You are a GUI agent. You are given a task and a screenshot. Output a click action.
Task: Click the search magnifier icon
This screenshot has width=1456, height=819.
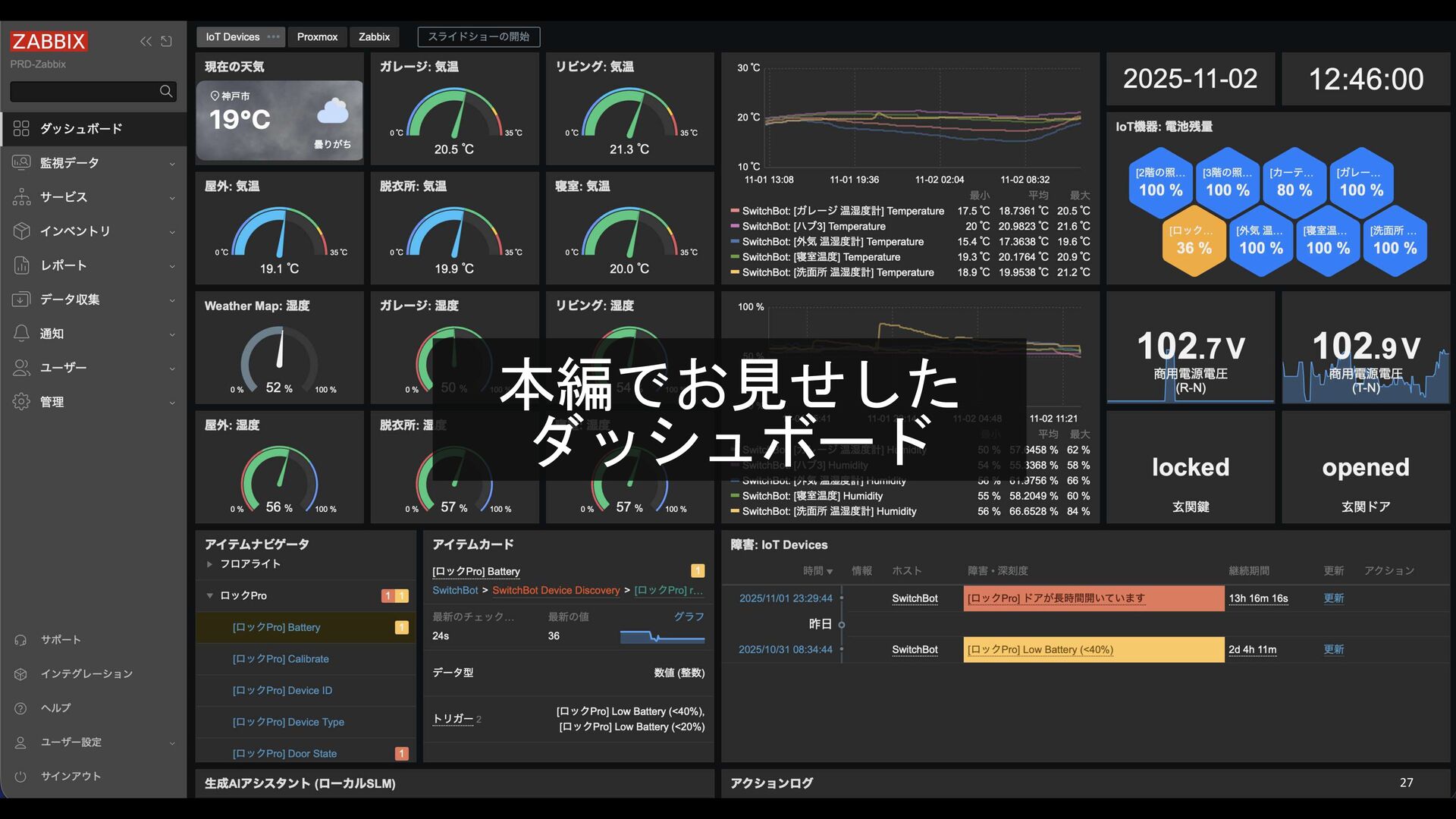166,92
